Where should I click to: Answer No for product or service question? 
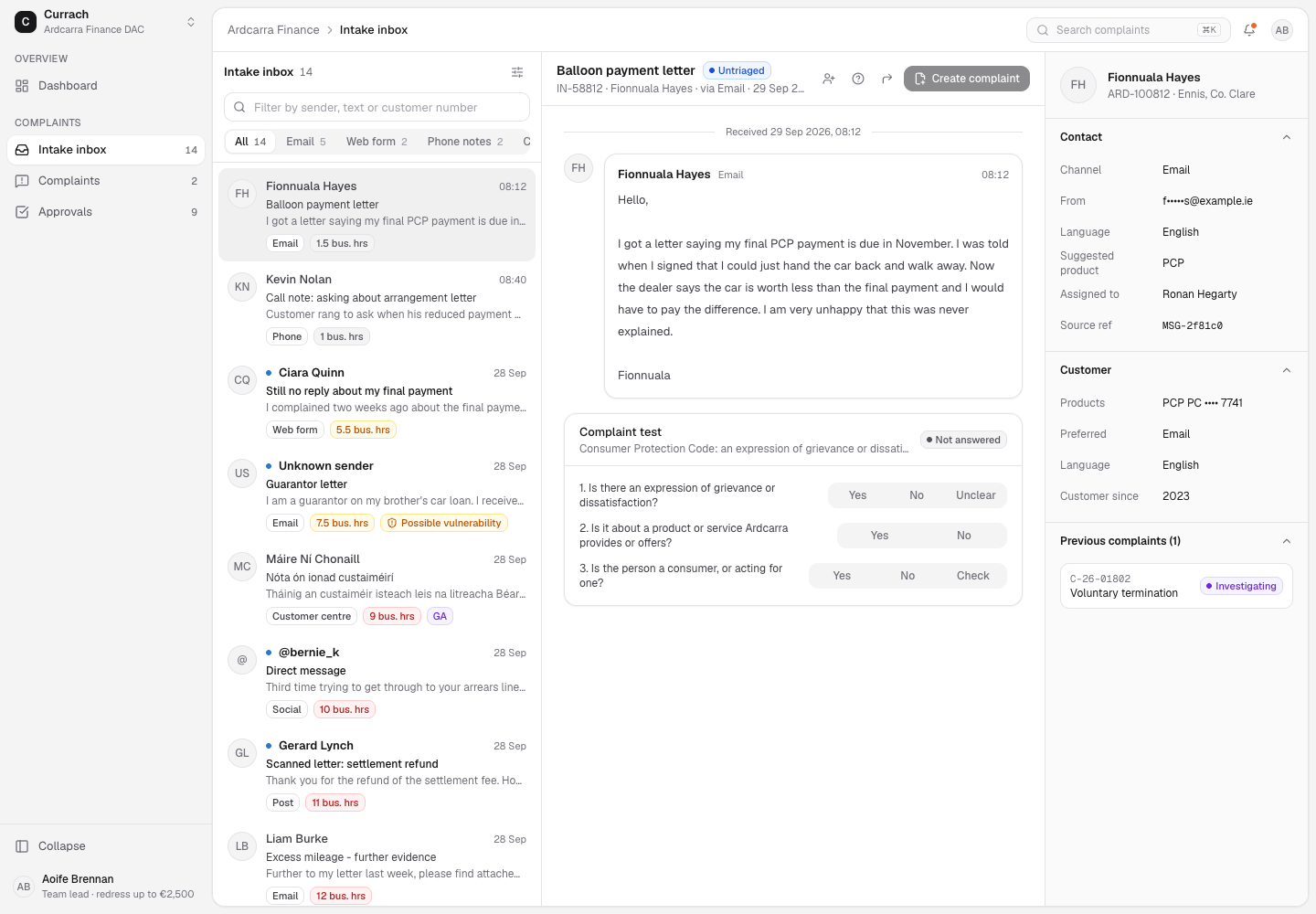tap(964, 536)
